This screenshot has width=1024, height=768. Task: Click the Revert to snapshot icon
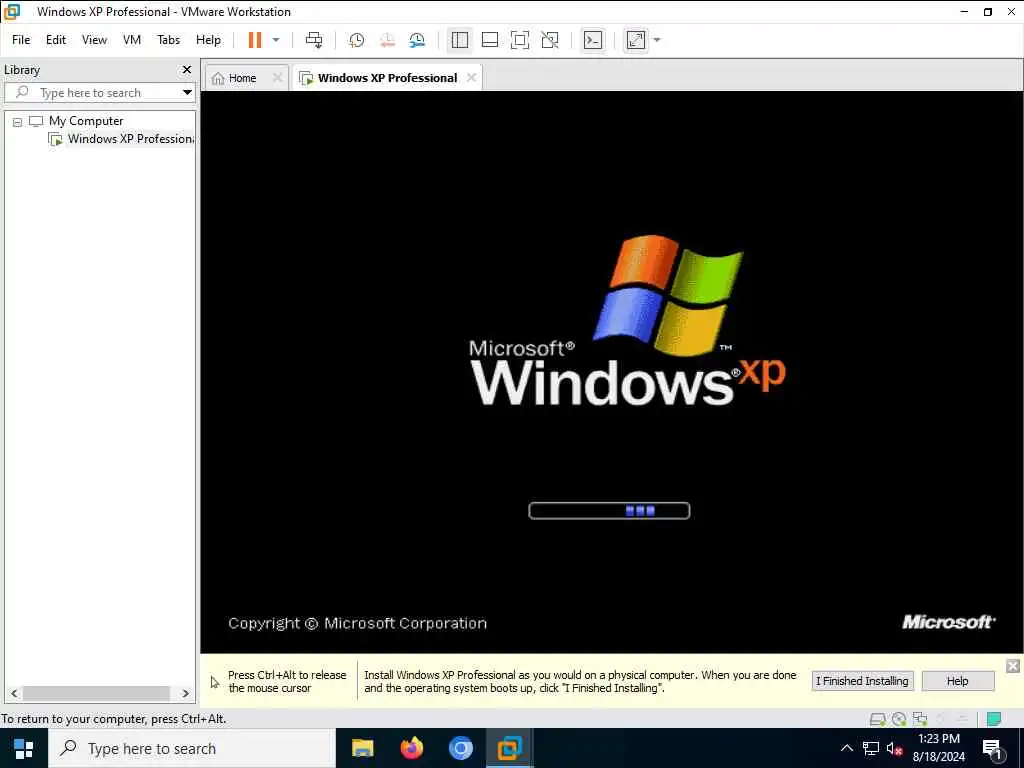click(387, 40)
